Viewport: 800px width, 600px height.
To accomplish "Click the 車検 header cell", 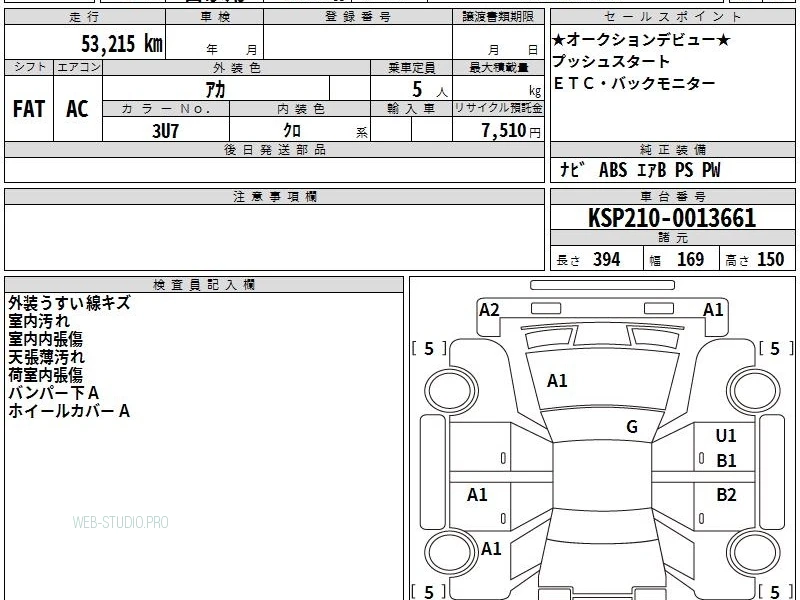I will (215, 16).
